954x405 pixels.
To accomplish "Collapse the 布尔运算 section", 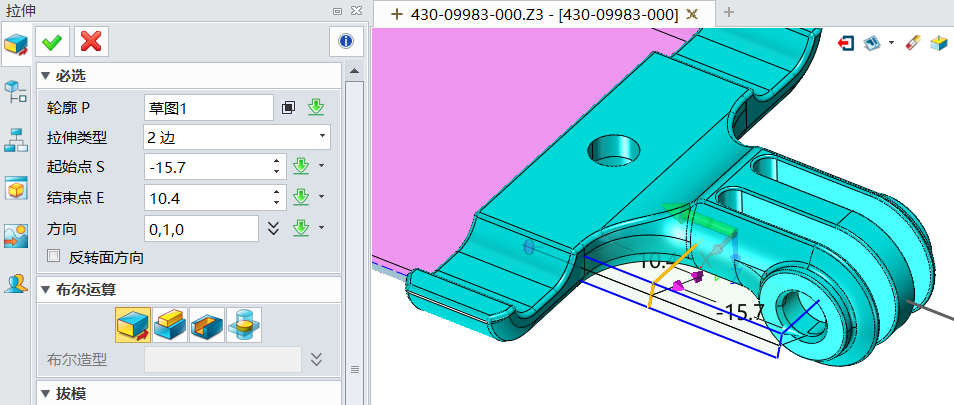I will click(45, 290).
